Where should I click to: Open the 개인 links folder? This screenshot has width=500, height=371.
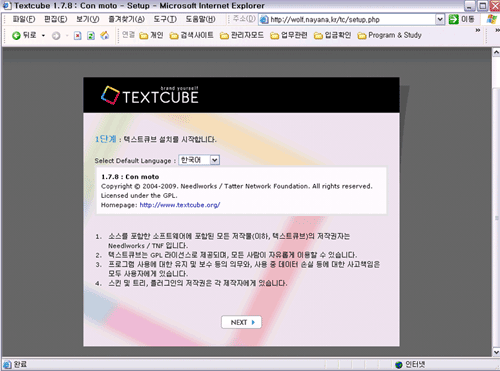(x=152, y=35)
